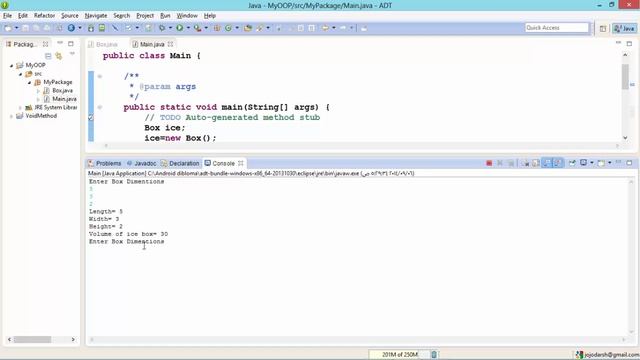Viewport: 640px width, 360px height.
Task: Open the Refactor menu
Action: (x=44, y=16)
